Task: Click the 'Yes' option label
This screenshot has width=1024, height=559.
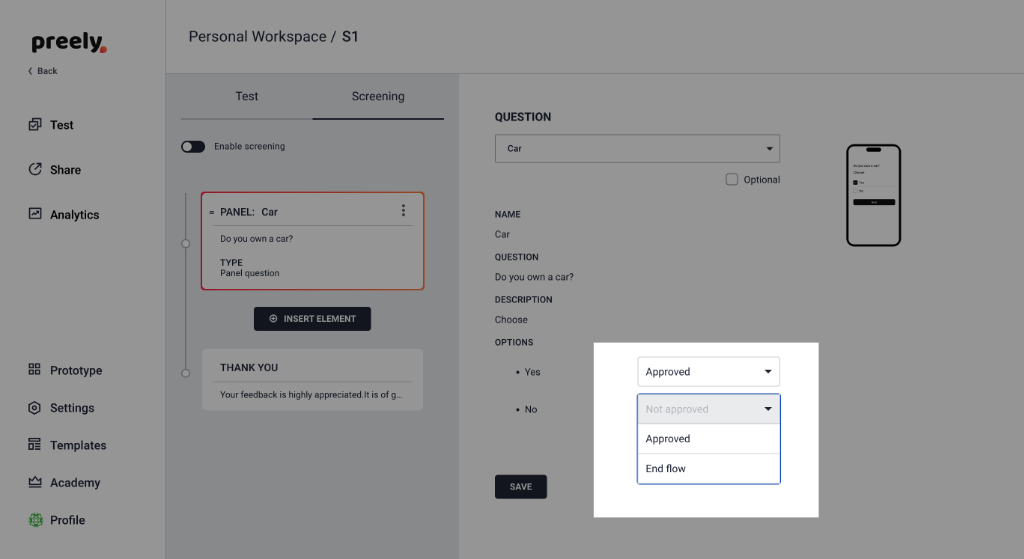Action: click(532, 372)
